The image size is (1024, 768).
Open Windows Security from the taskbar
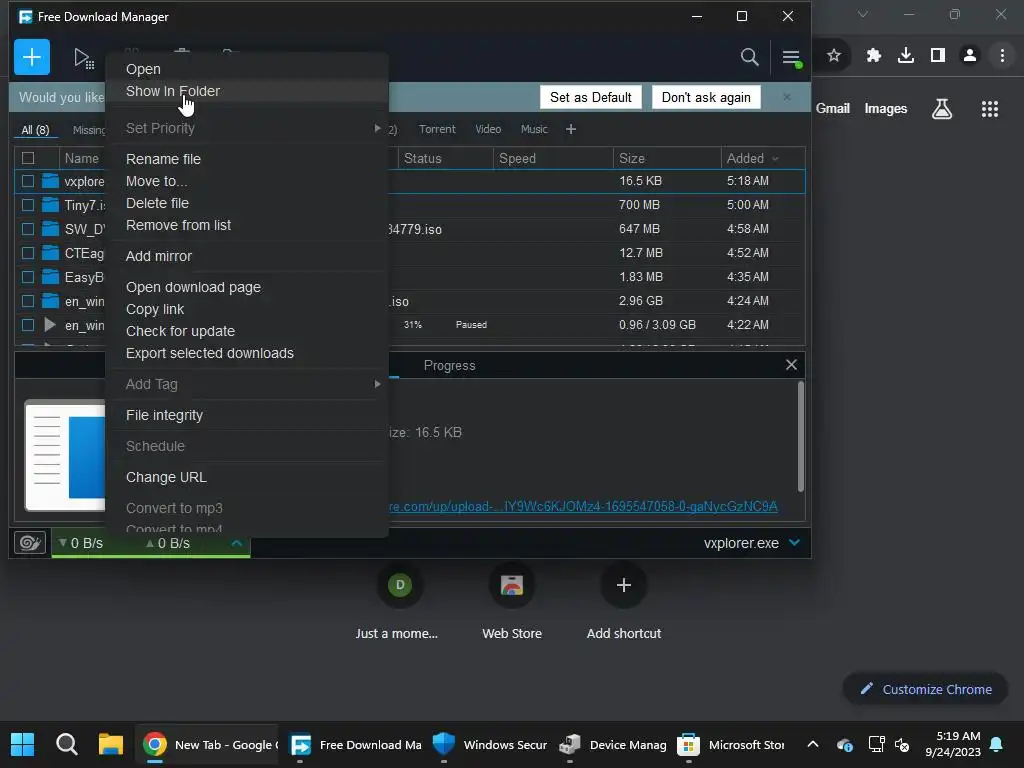click(490, 744)
